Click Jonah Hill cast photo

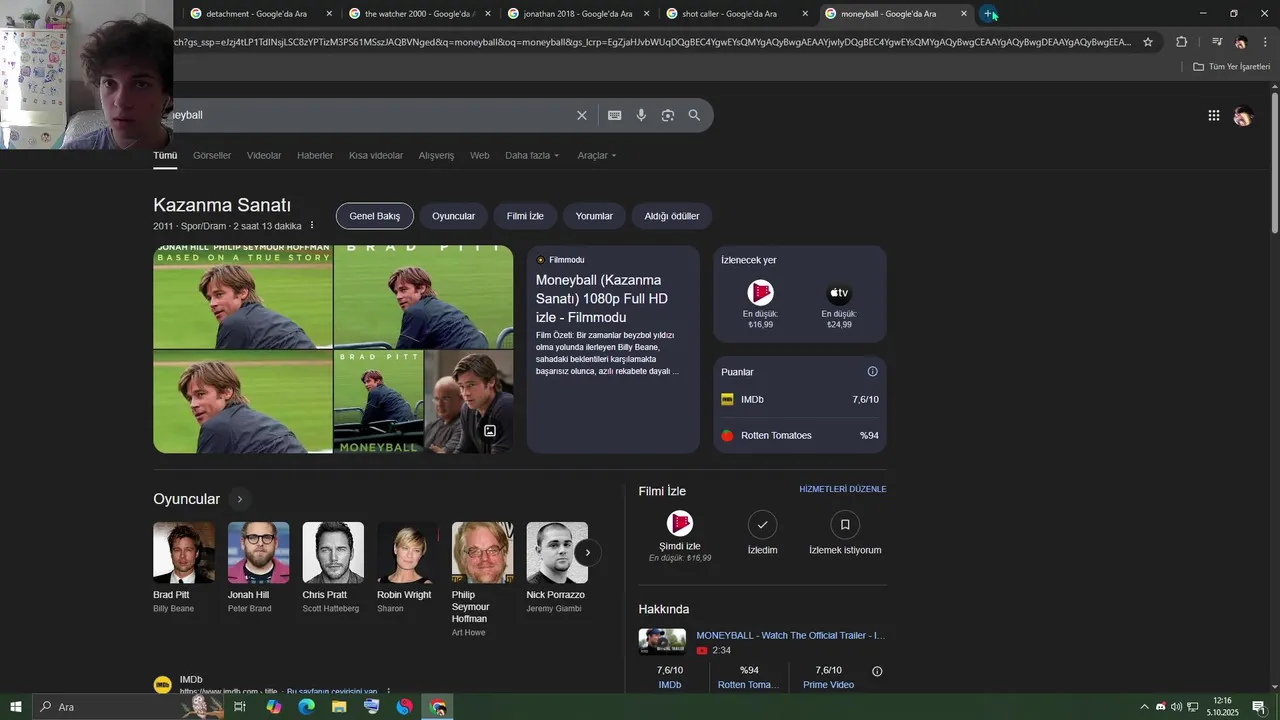pyautogui.click(x=259, y=552)
